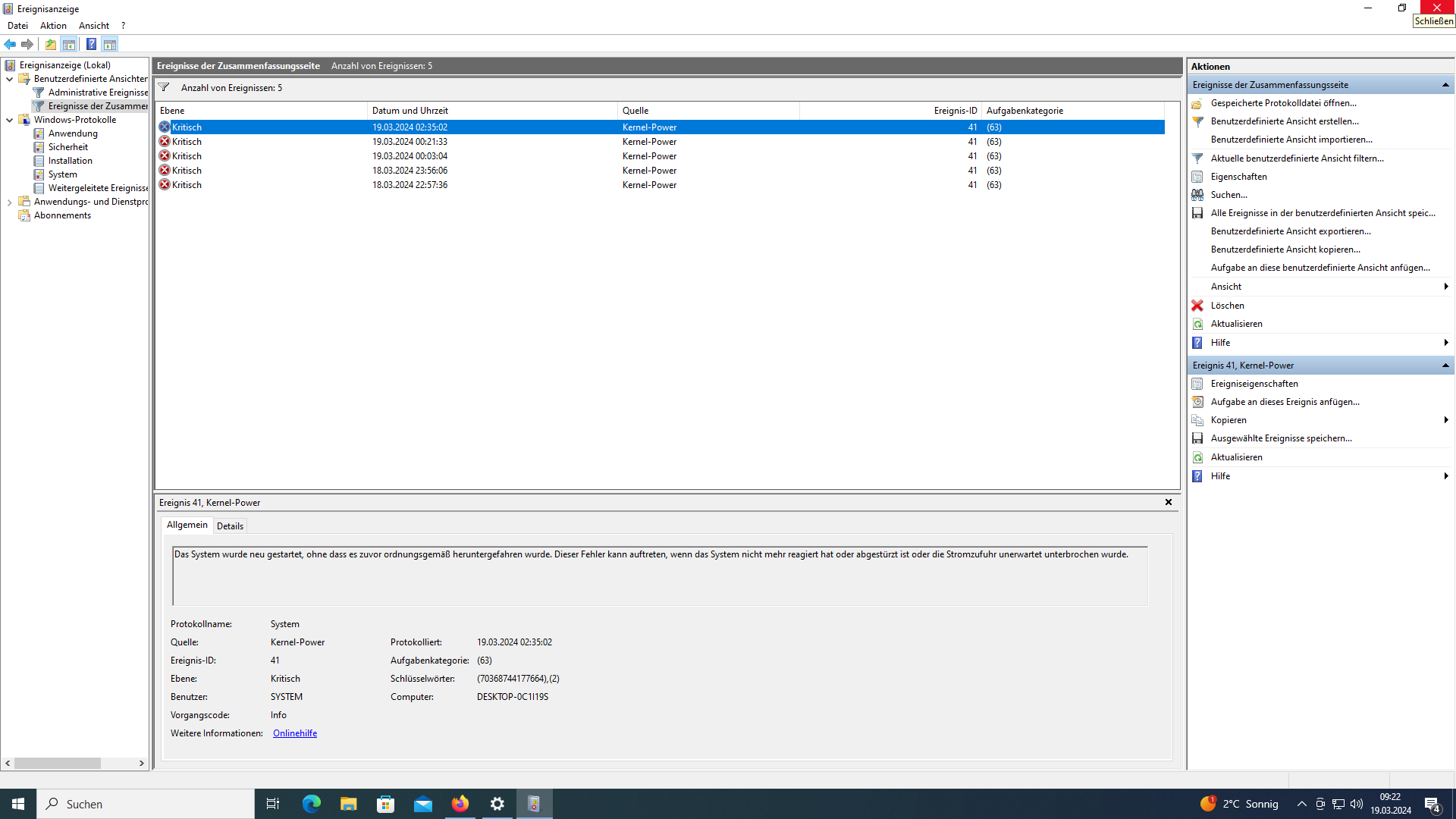Close the event 41 preview pane
This screenshot has width=1456, height=819.
[1168, 502]
